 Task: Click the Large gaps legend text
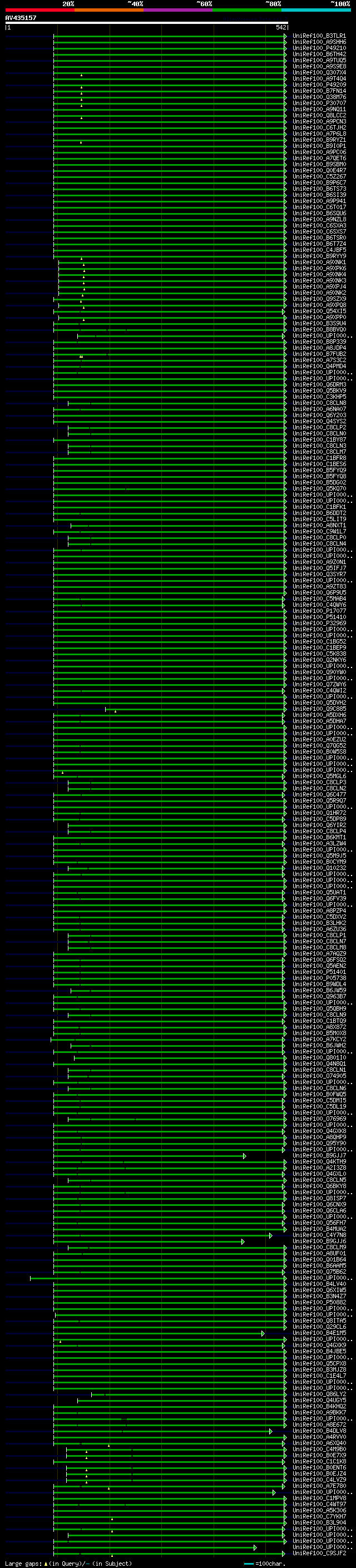[68, 1564]
